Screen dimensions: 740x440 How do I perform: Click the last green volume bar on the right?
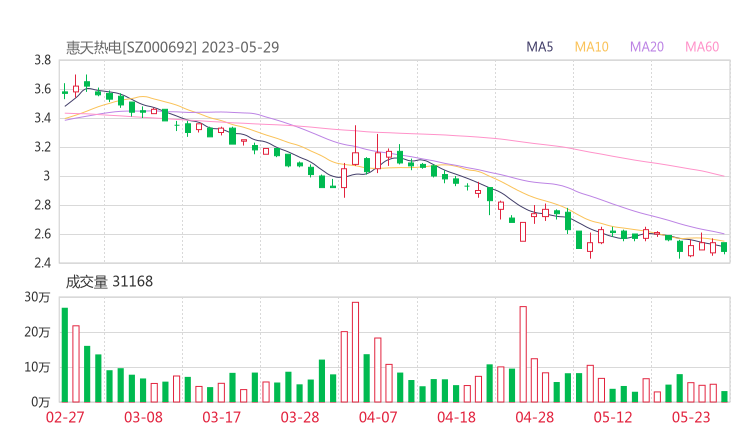coord(724,397)
